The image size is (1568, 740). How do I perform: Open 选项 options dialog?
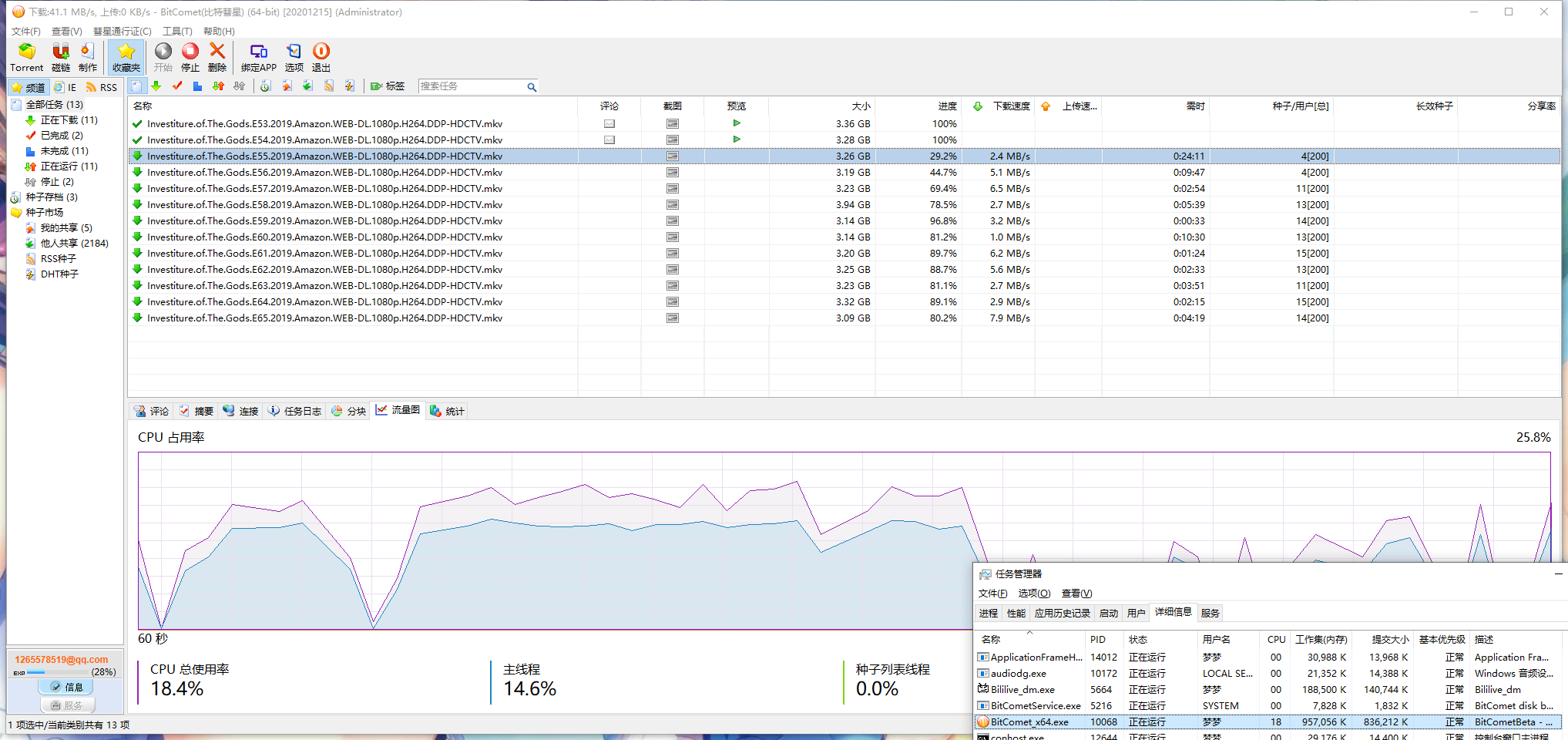point(294,58)
